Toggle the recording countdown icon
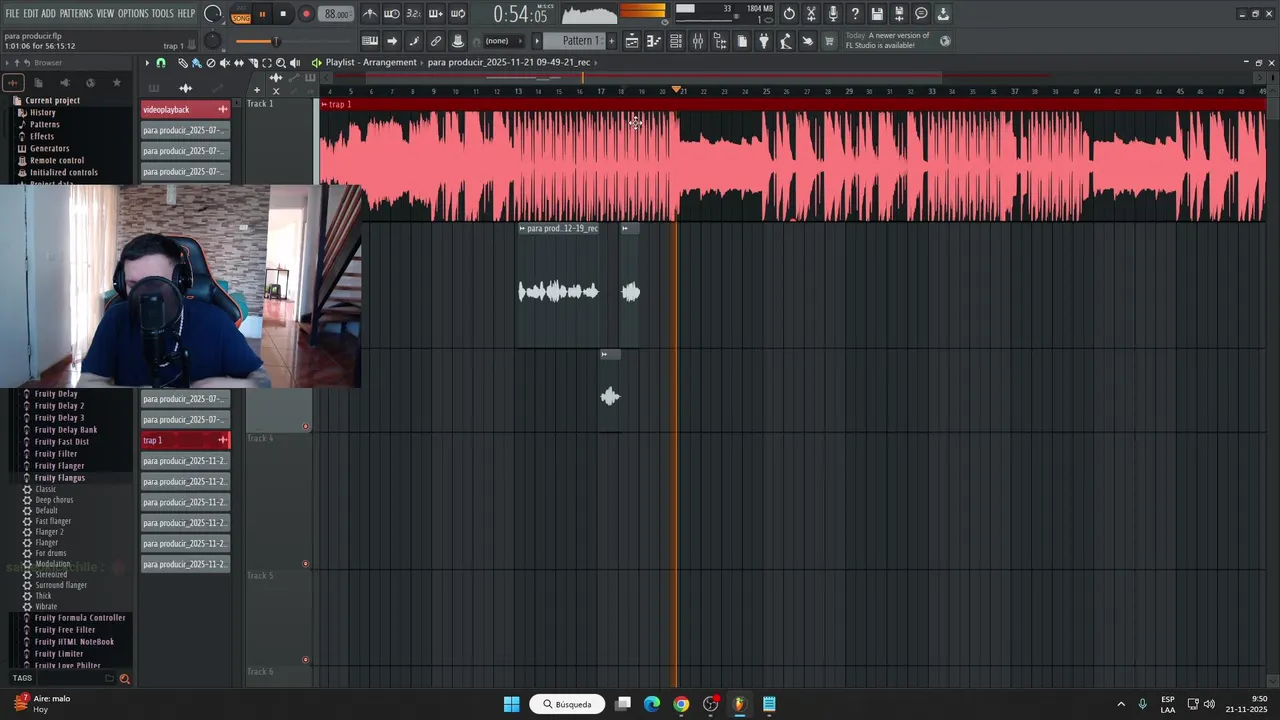This screenshot has width=1280, height=720. (x=414, y=14)
